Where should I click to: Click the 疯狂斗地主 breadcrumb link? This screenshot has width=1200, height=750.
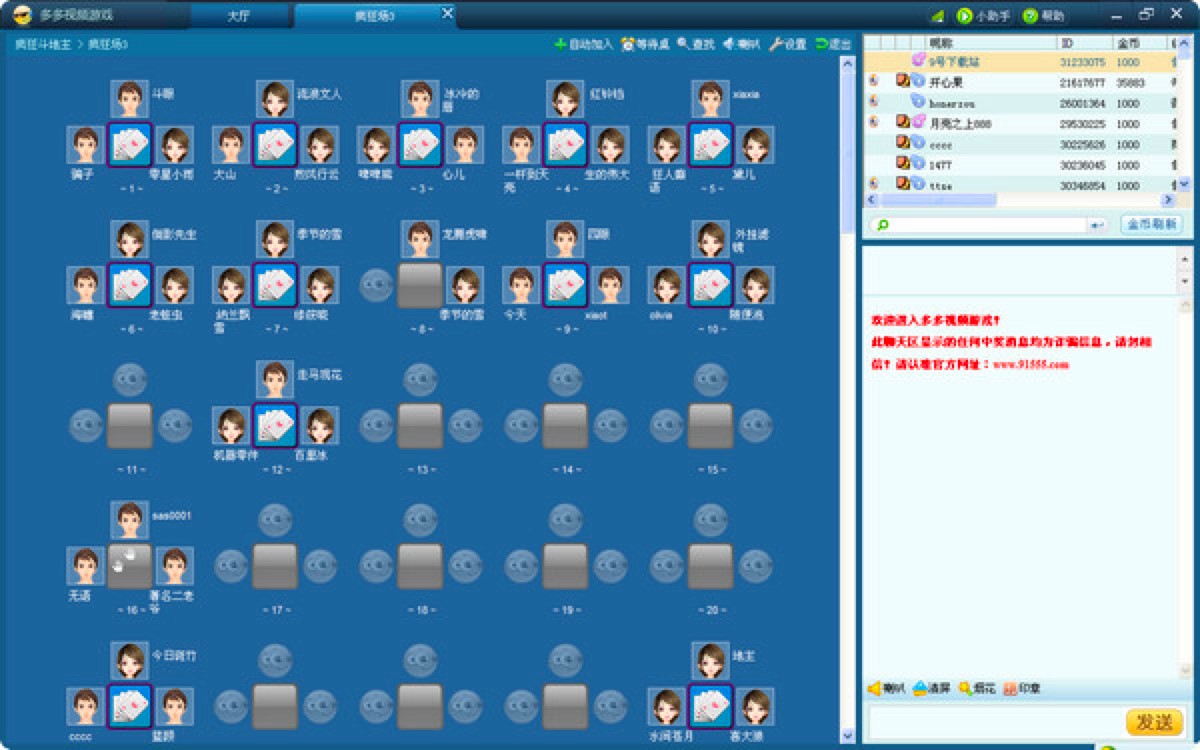[x=42, y=45]
